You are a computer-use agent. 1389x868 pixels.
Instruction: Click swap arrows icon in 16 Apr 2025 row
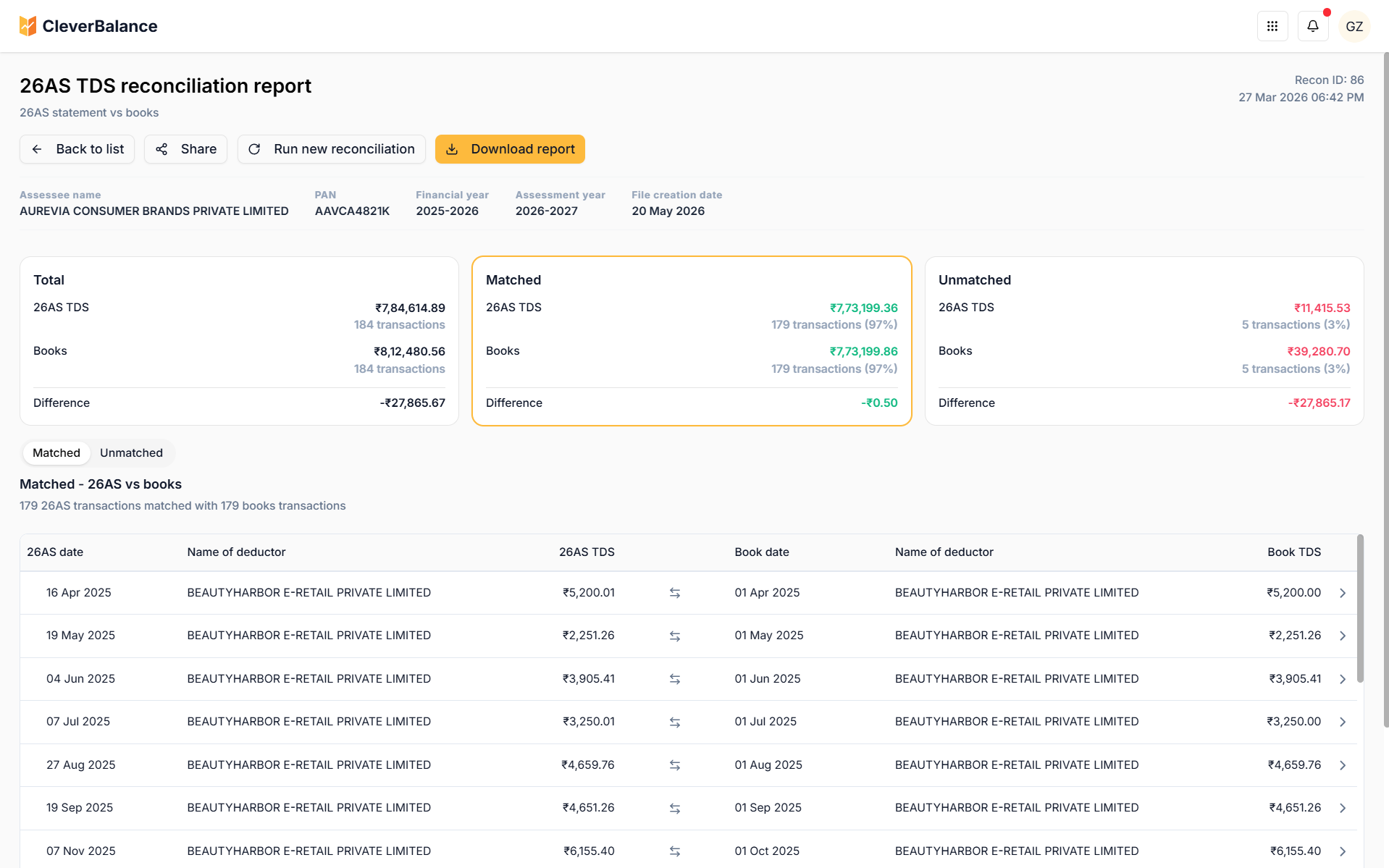coord(674,593)
